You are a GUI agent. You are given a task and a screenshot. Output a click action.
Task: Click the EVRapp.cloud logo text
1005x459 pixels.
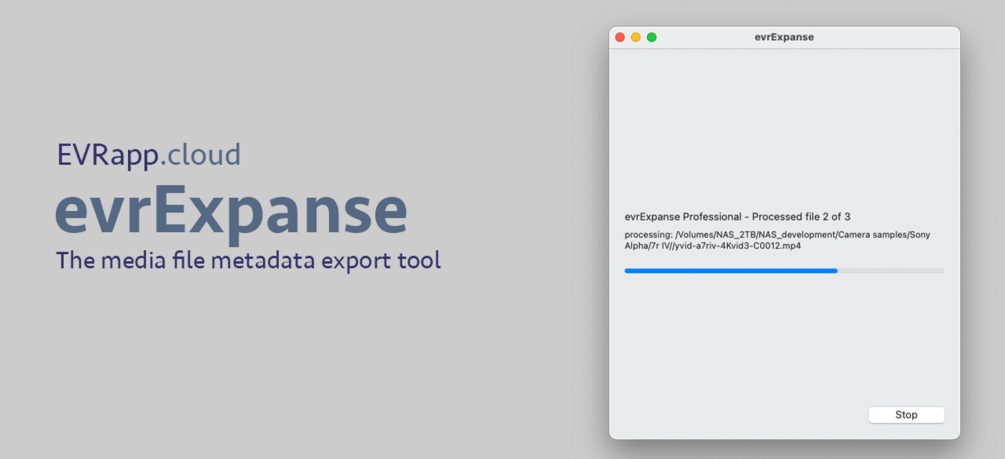[149, 156]
